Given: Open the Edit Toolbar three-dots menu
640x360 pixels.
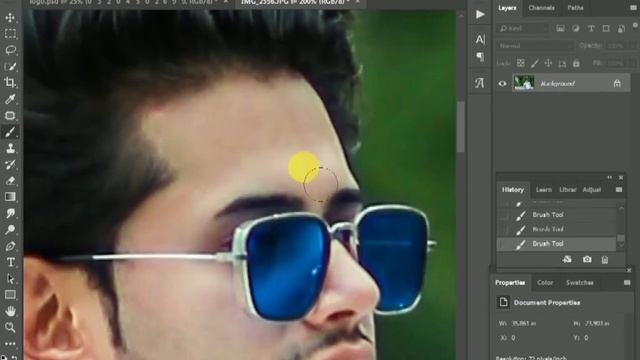Looking at the screenshot, I should click(10, 344).
